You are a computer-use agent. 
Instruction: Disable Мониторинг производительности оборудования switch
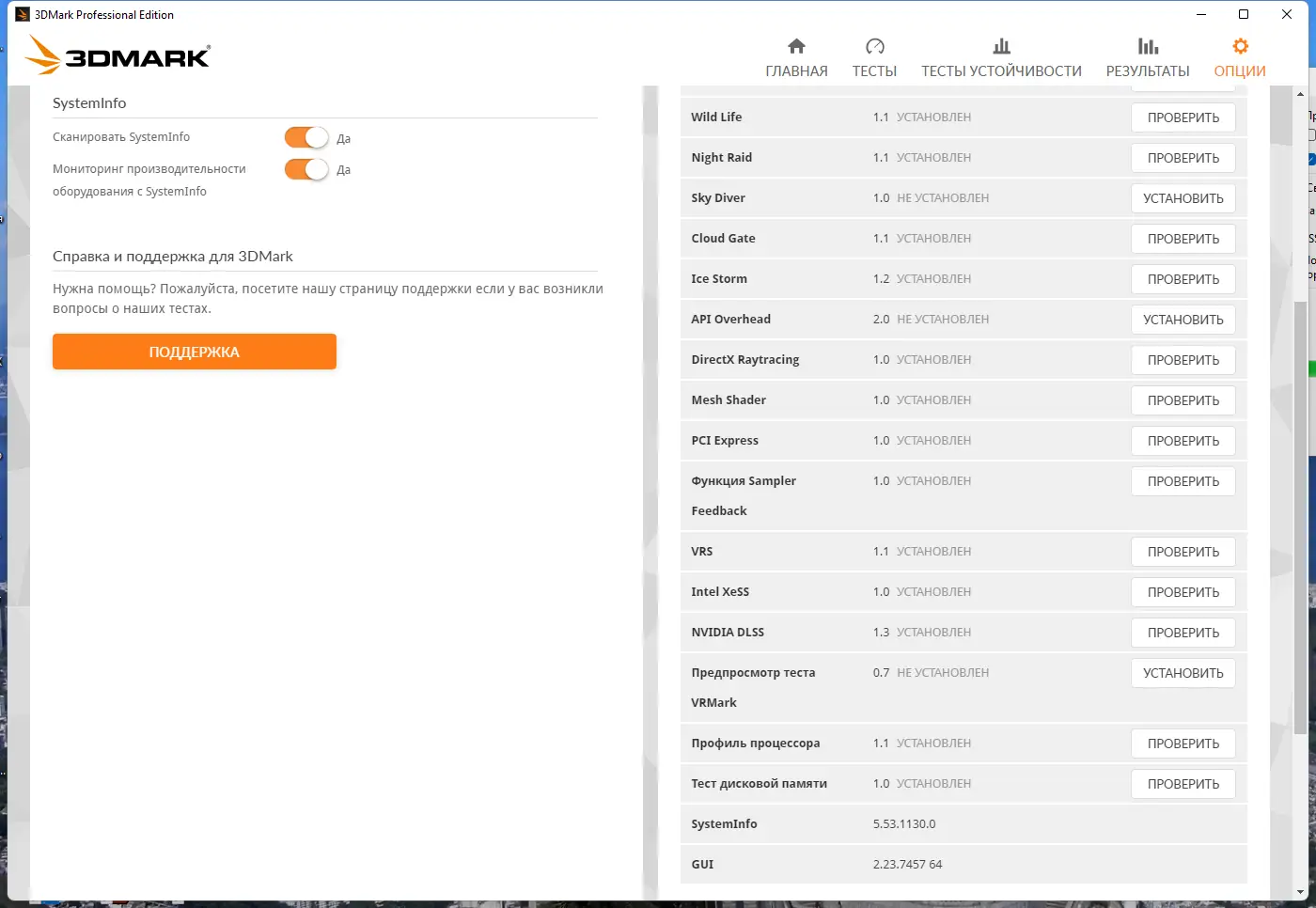pos(306,169)
